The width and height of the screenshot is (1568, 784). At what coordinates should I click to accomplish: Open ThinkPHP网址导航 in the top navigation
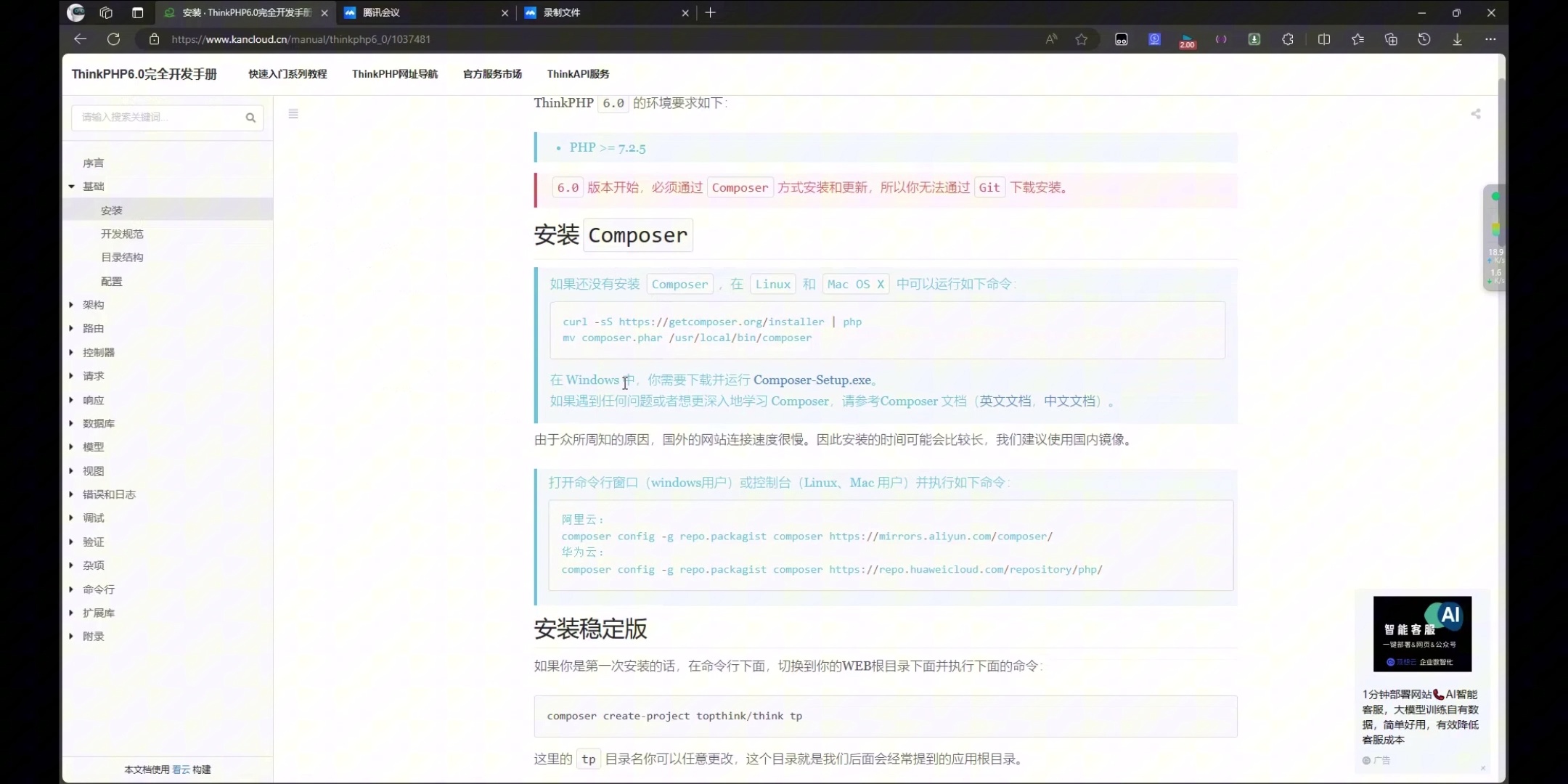pos(394,73)
